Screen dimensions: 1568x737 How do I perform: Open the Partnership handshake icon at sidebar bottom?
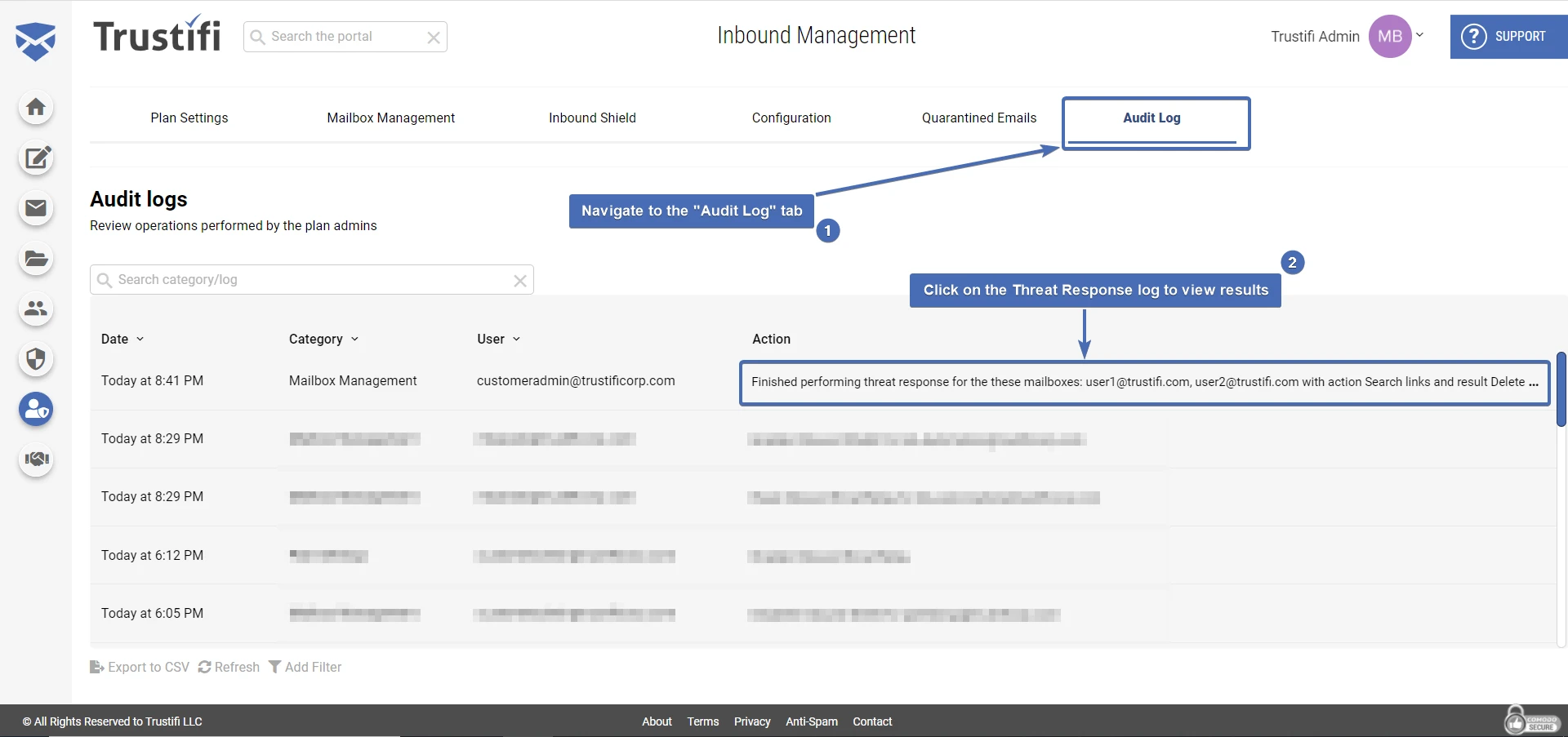click(36, 460)
